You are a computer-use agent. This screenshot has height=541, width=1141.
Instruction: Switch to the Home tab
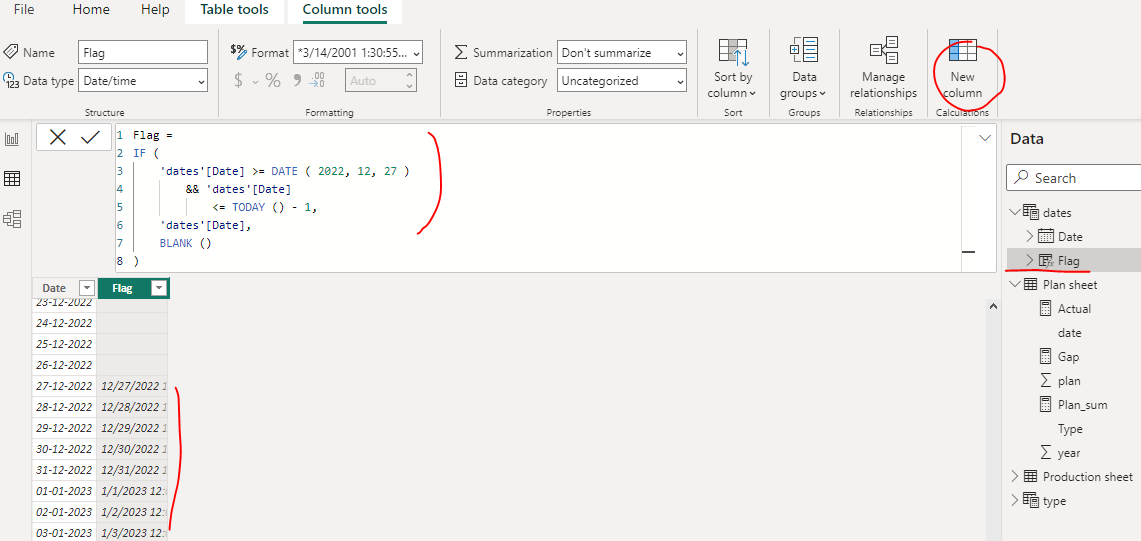pyautogui.click(x=91, y=10)
